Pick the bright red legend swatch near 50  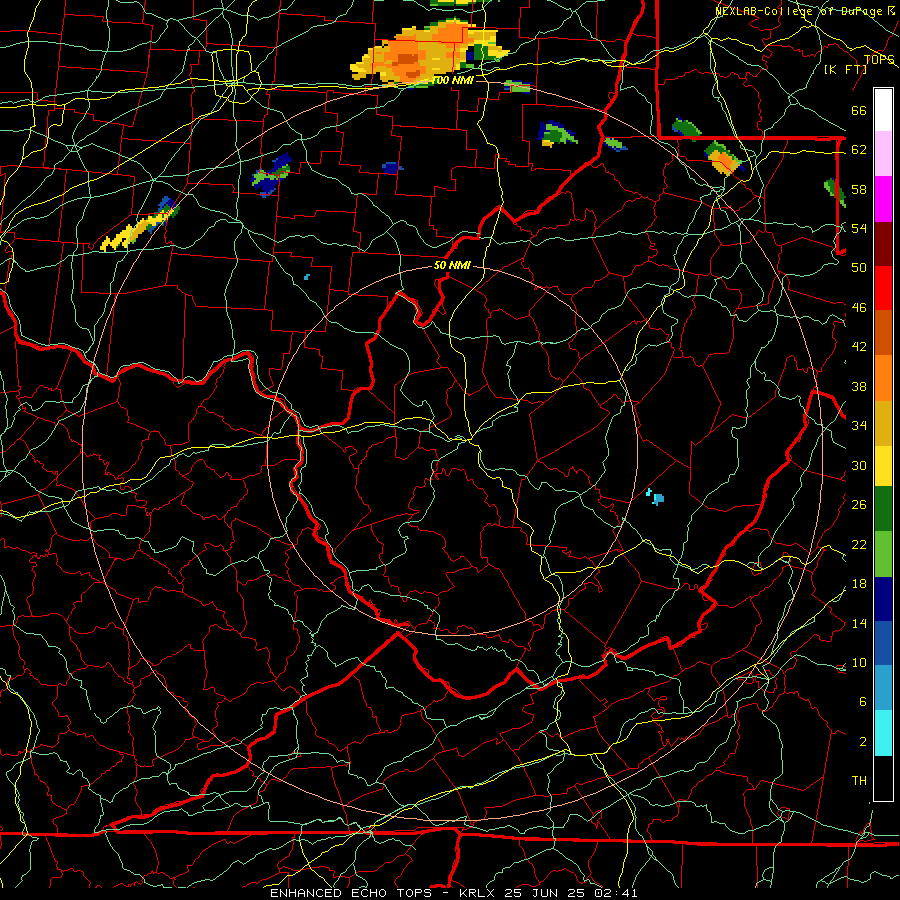click(x=883, y=288)
